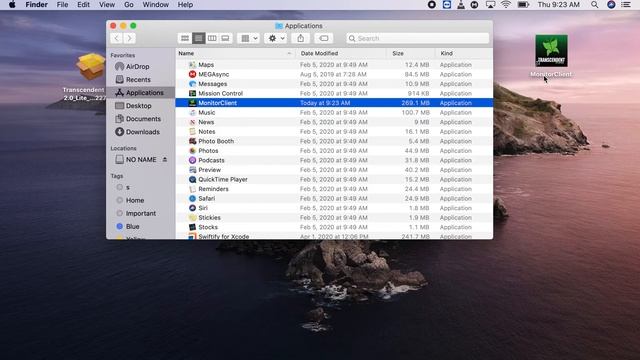Screen dimensions: 640x360
Task: Click the Music app icon in list
Action: pos(192,112)
